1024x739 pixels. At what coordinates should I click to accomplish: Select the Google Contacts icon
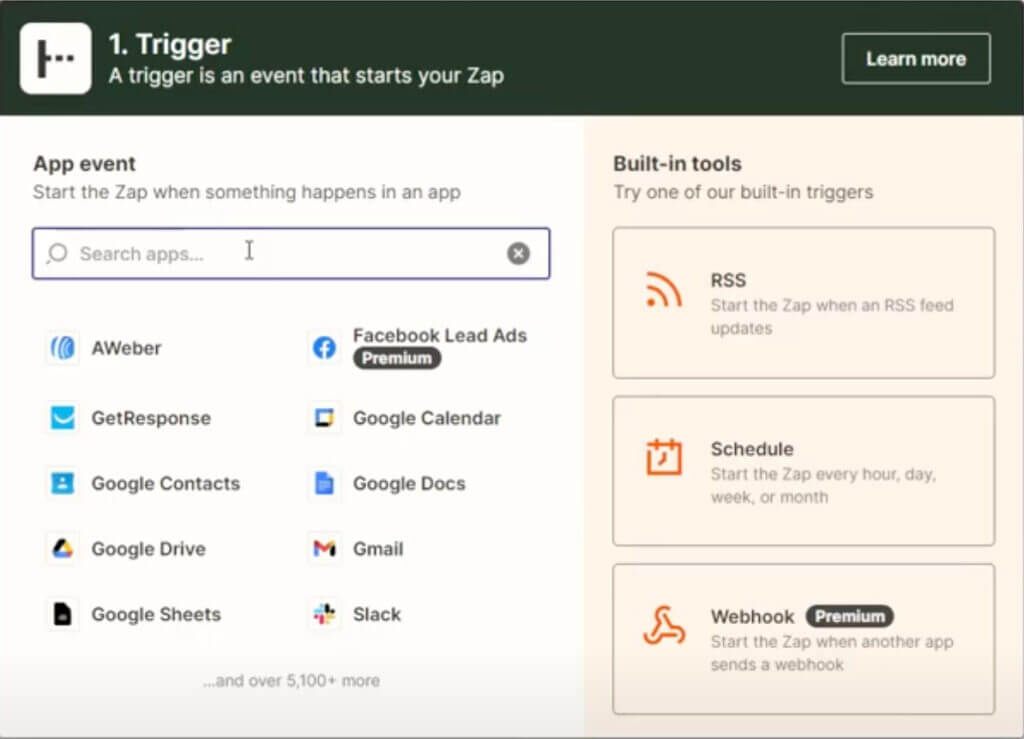pyautogui.click(x=62, y=483)
